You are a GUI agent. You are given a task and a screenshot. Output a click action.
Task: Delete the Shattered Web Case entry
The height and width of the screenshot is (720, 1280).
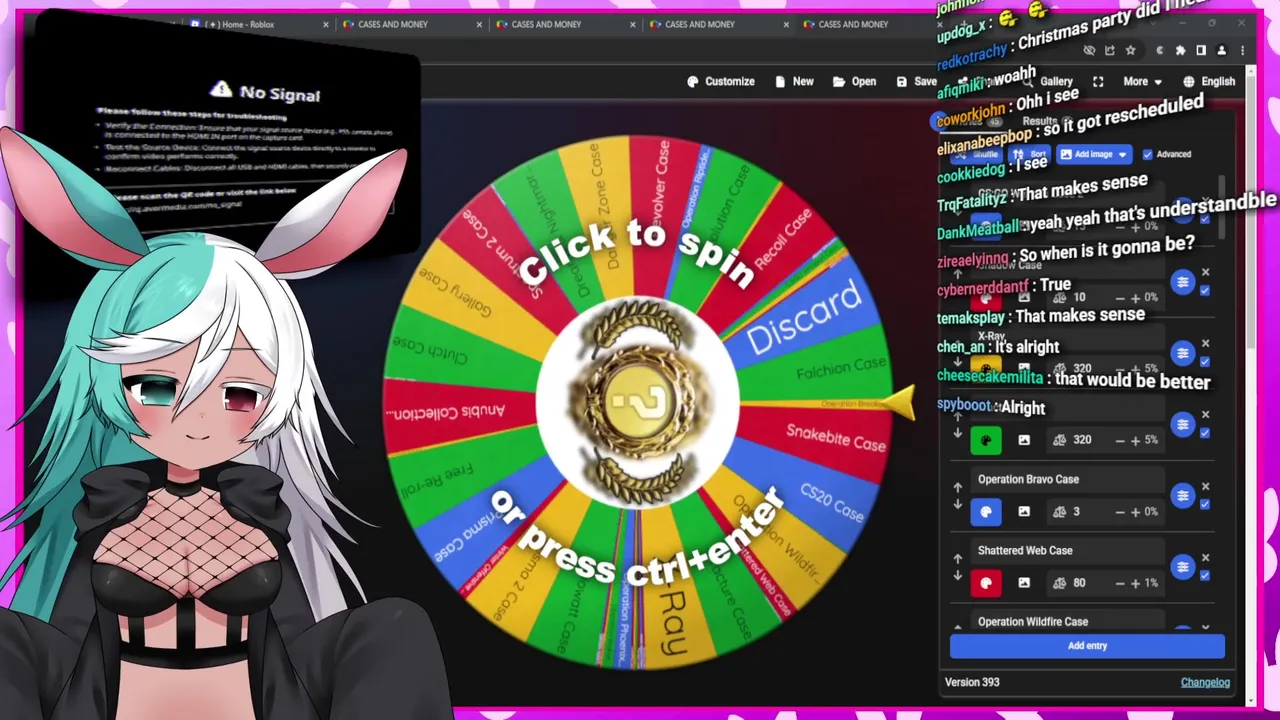1205,557
